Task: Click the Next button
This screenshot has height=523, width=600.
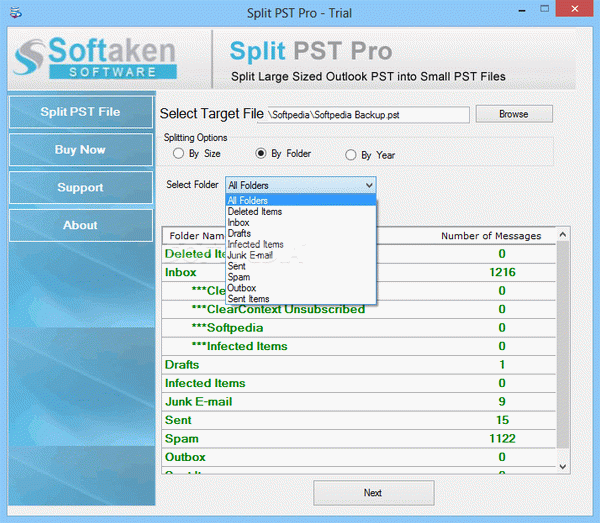Action: 373,493
